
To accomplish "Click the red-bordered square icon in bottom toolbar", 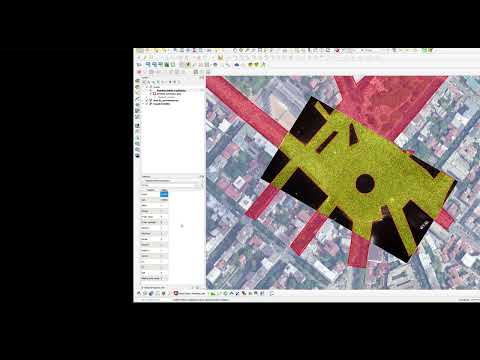I will pos(176,293).
